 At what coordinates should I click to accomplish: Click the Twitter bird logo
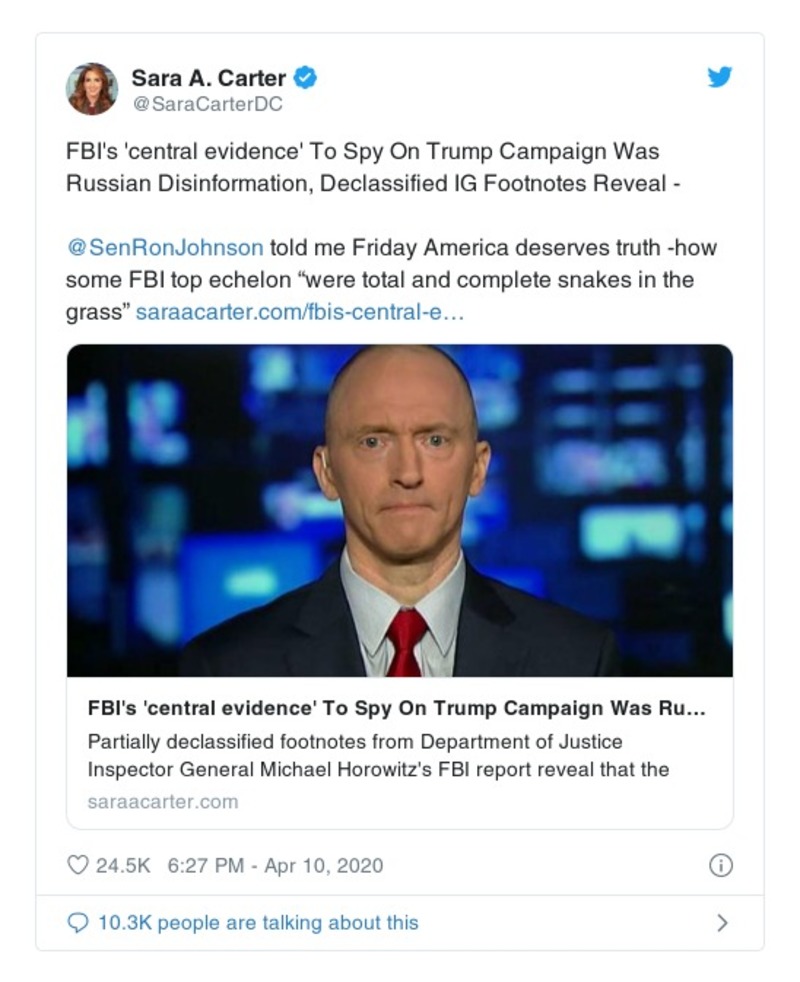click(x=720, y=77)
